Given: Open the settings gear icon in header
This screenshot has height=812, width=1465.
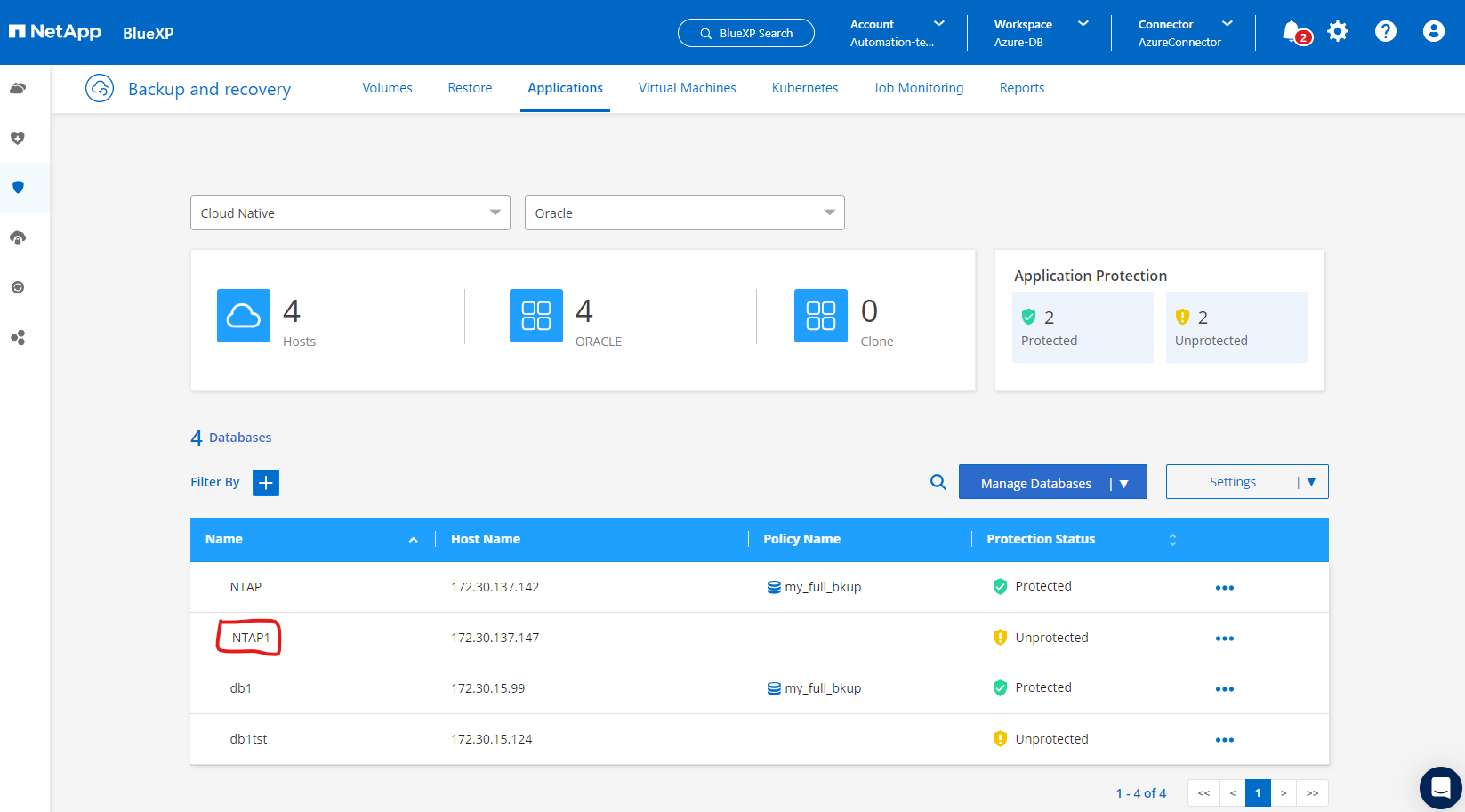Looking at the screenshot, I should point(1338,32).
